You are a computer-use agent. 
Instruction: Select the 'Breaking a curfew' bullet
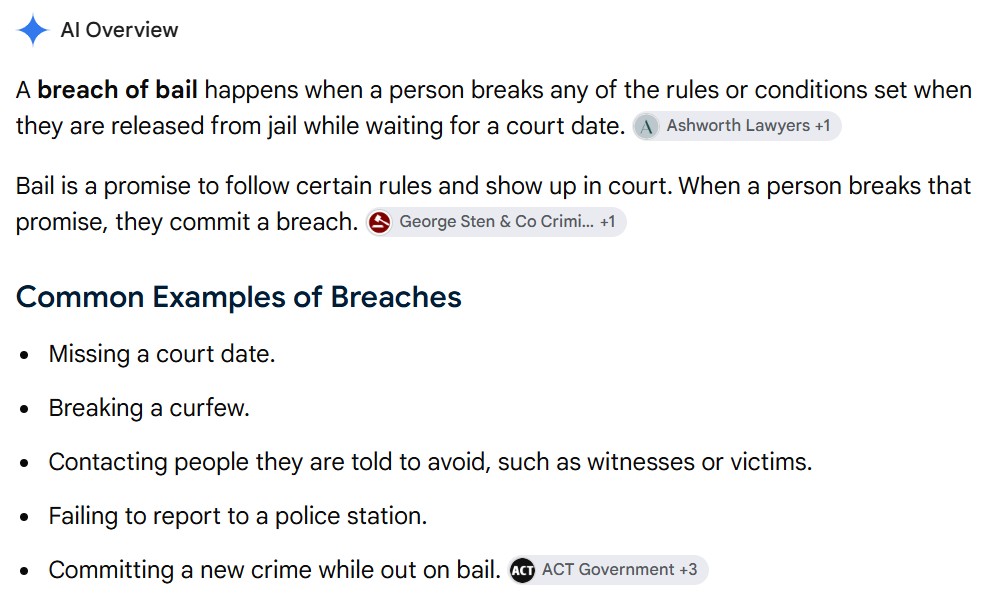point(149,408)
